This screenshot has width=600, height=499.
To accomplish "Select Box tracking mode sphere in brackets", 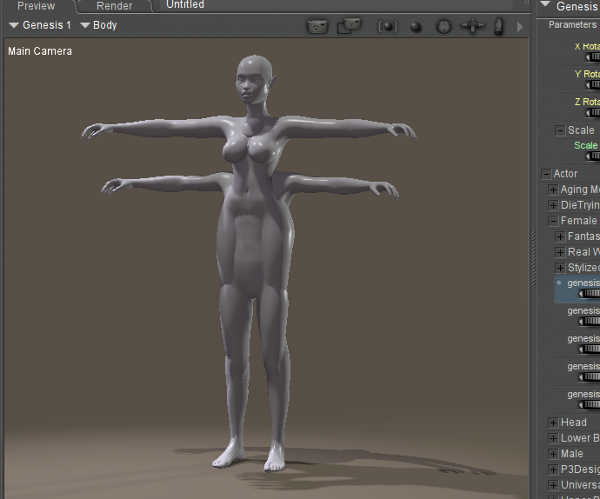I will (388, 26).
